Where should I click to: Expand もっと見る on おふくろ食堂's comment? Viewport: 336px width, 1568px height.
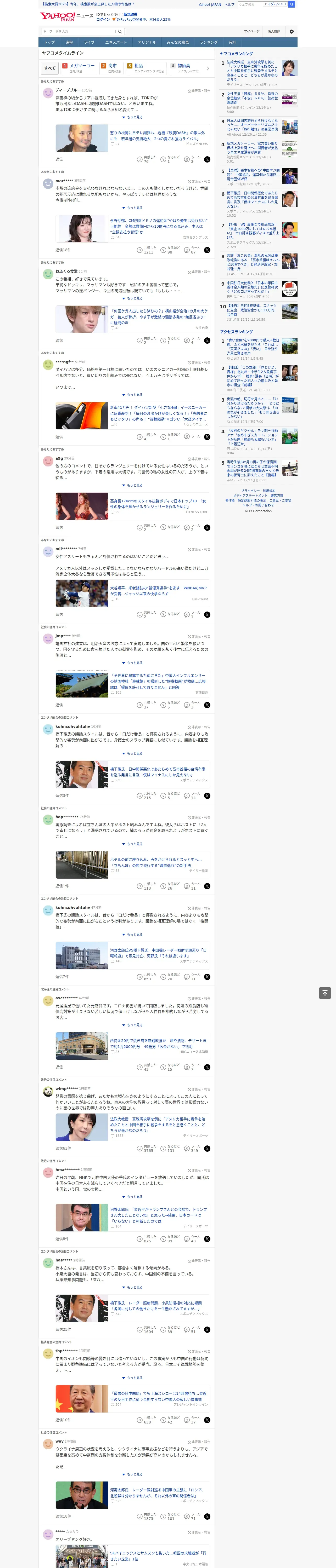click(132, 298)
